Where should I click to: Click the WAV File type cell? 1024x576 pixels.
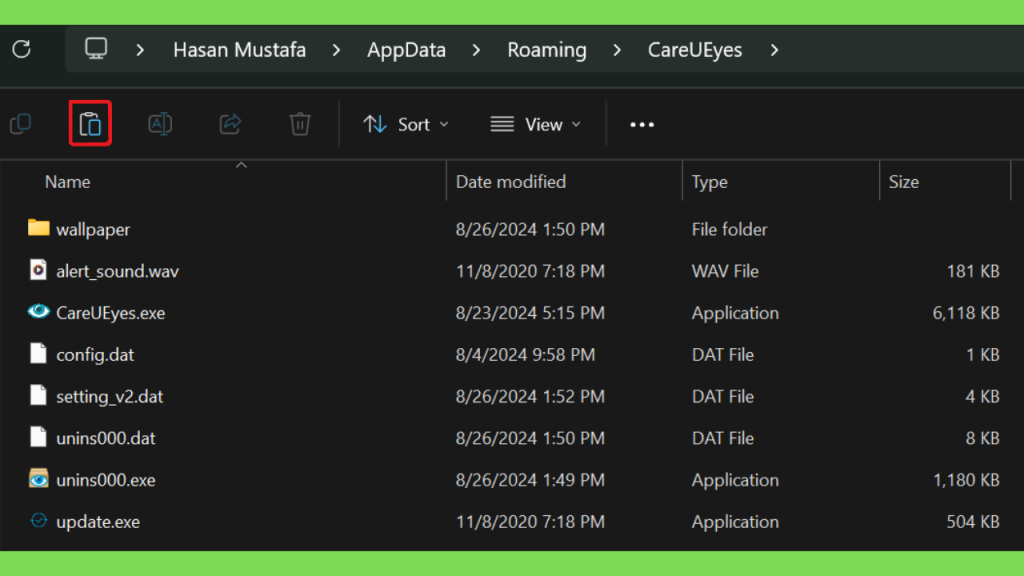coord(725,271)
